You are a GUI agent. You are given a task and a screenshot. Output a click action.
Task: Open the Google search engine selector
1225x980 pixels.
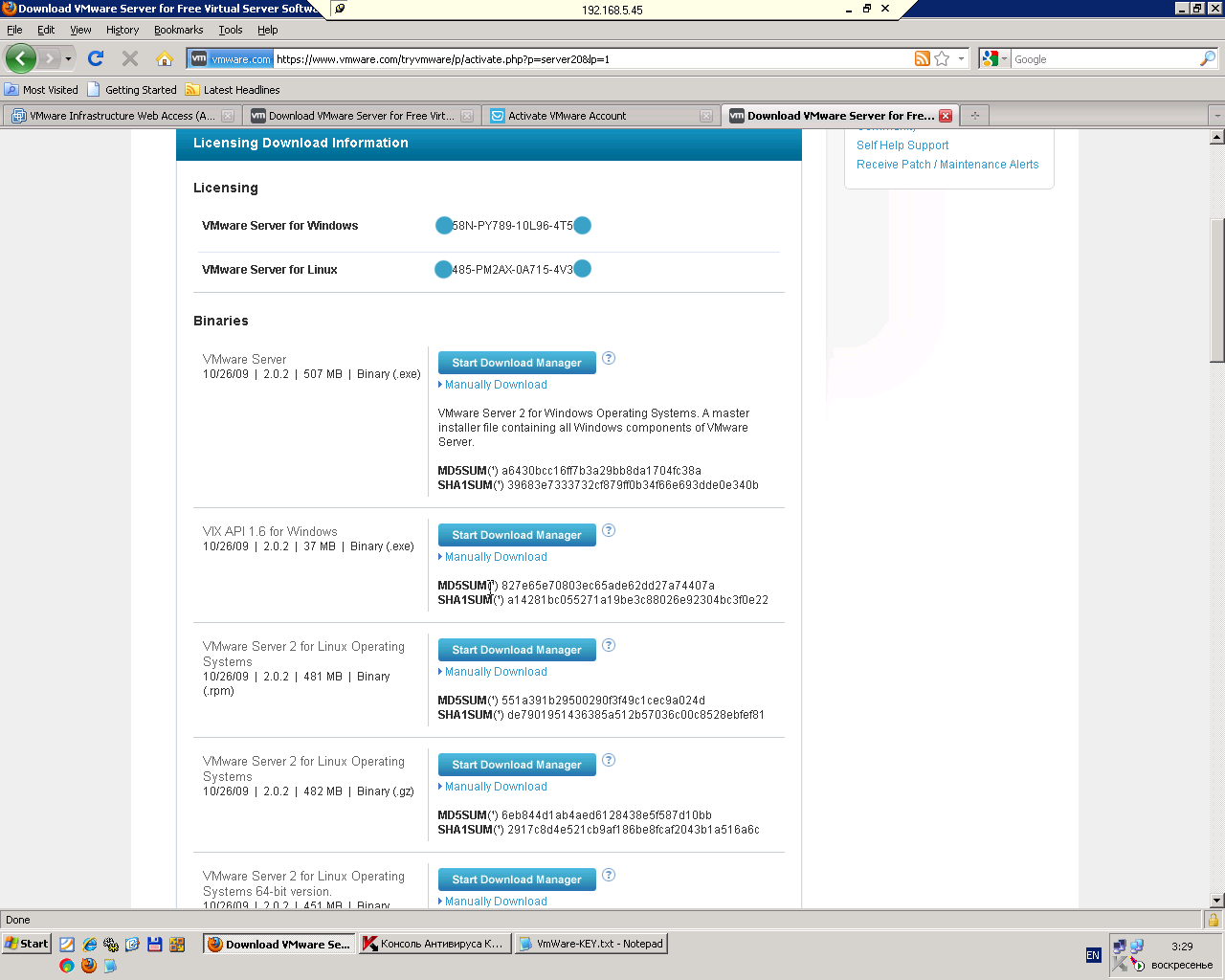coord(994,58)
